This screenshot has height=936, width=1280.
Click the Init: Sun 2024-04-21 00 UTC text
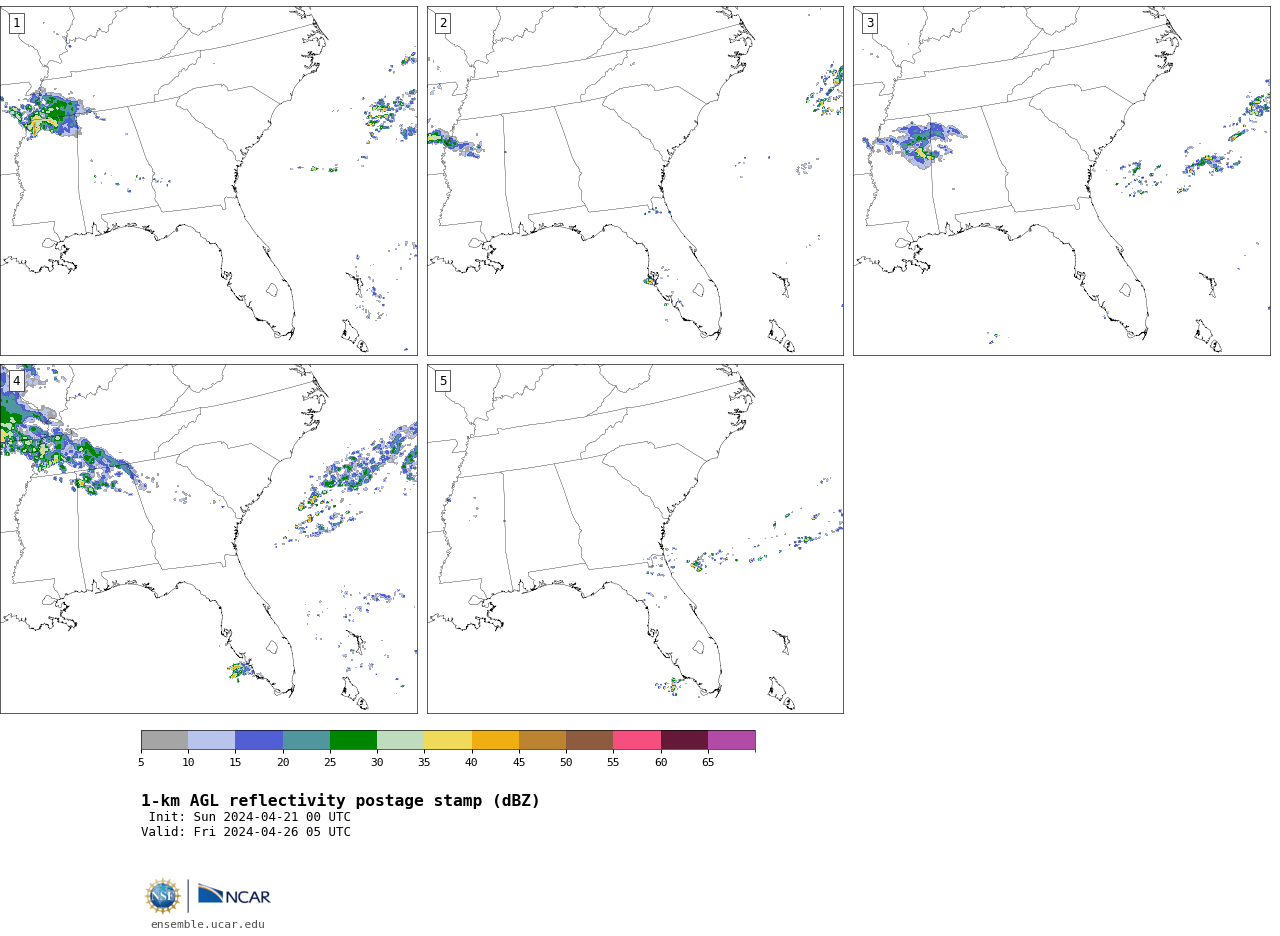click(250, 817)
